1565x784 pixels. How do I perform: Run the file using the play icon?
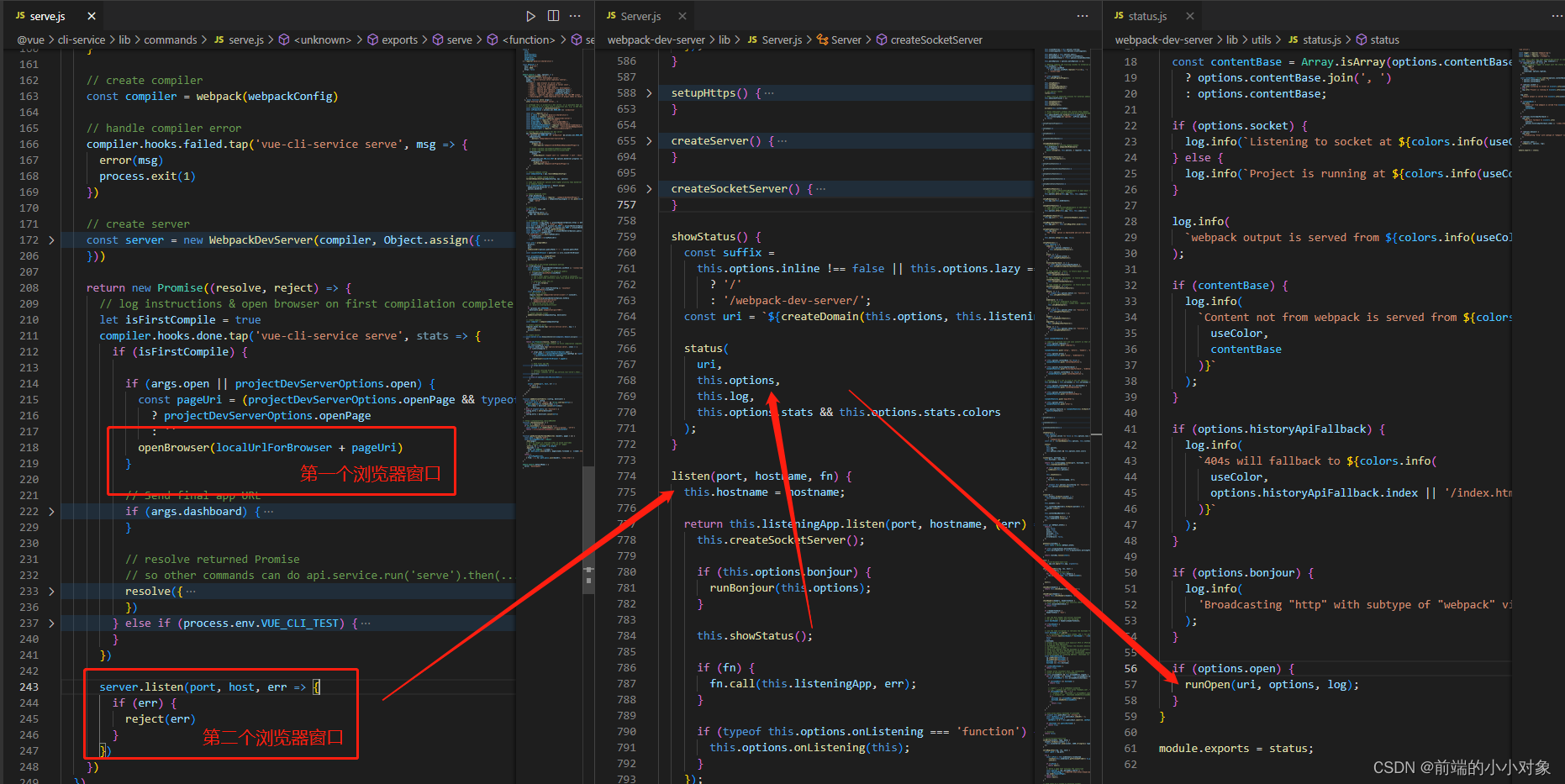click(530, 15)
